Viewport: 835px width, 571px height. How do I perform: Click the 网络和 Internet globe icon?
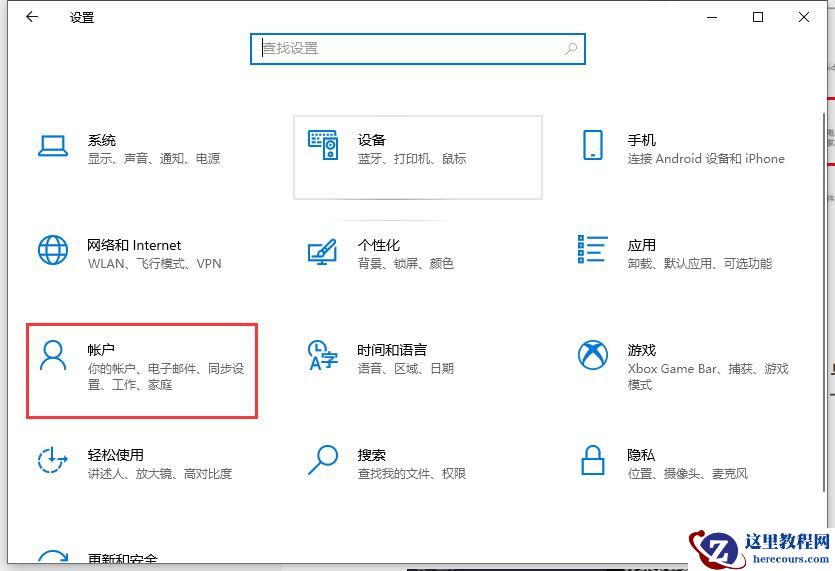point(53,250)
